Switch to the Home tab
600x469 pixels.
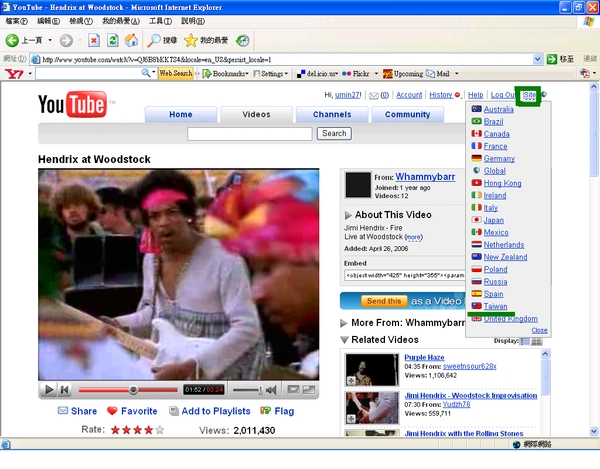coord(181,114)
